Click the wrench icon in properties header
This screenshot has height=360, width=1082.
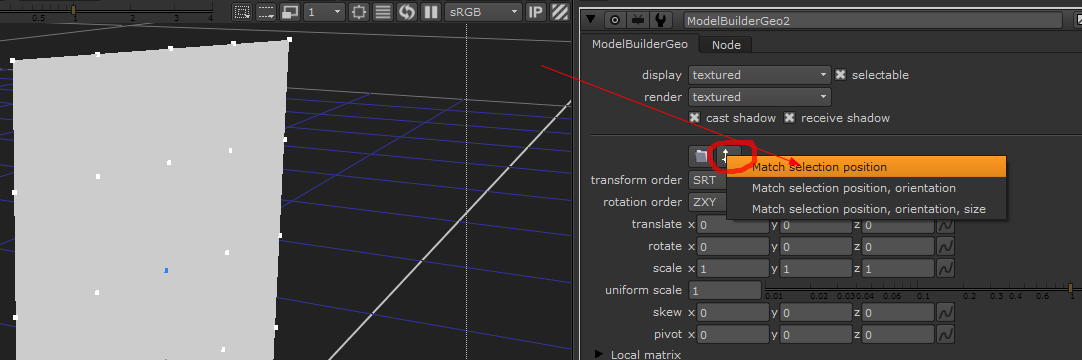pyautogui.click(x=660, y=20)
